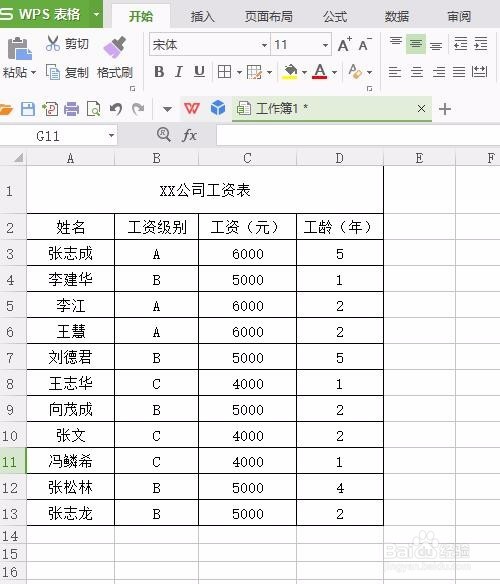Select column C header
The height and width of the screenshot is (584, 500).
(x=247, y=158)
